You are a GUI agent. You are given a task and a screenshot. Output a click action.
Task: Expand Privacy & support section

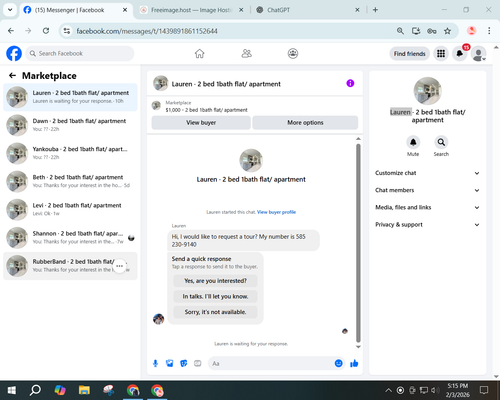(x=428, y=225)
